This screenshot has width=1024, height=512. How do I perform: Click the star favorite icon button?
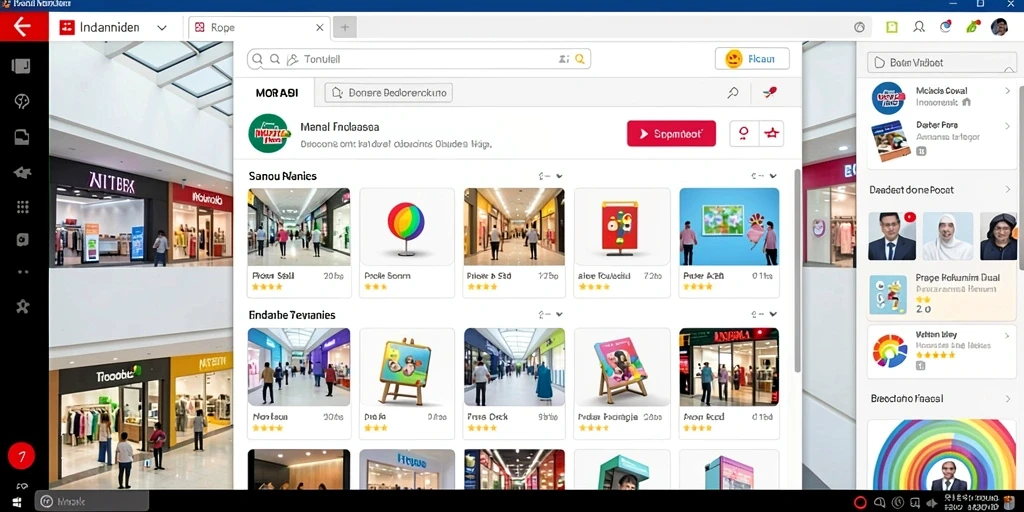pos(771,133)
